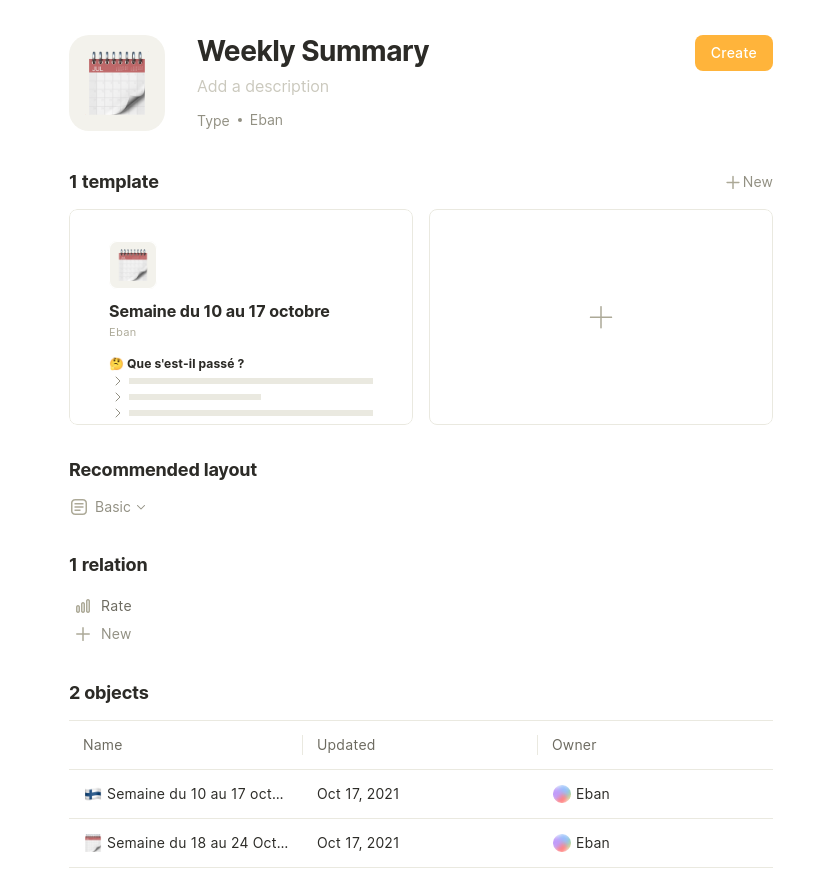This screenshot has width=822, height=872.
Task: Open Semaine du 18 au 24 Oct object
Action: 197,843
